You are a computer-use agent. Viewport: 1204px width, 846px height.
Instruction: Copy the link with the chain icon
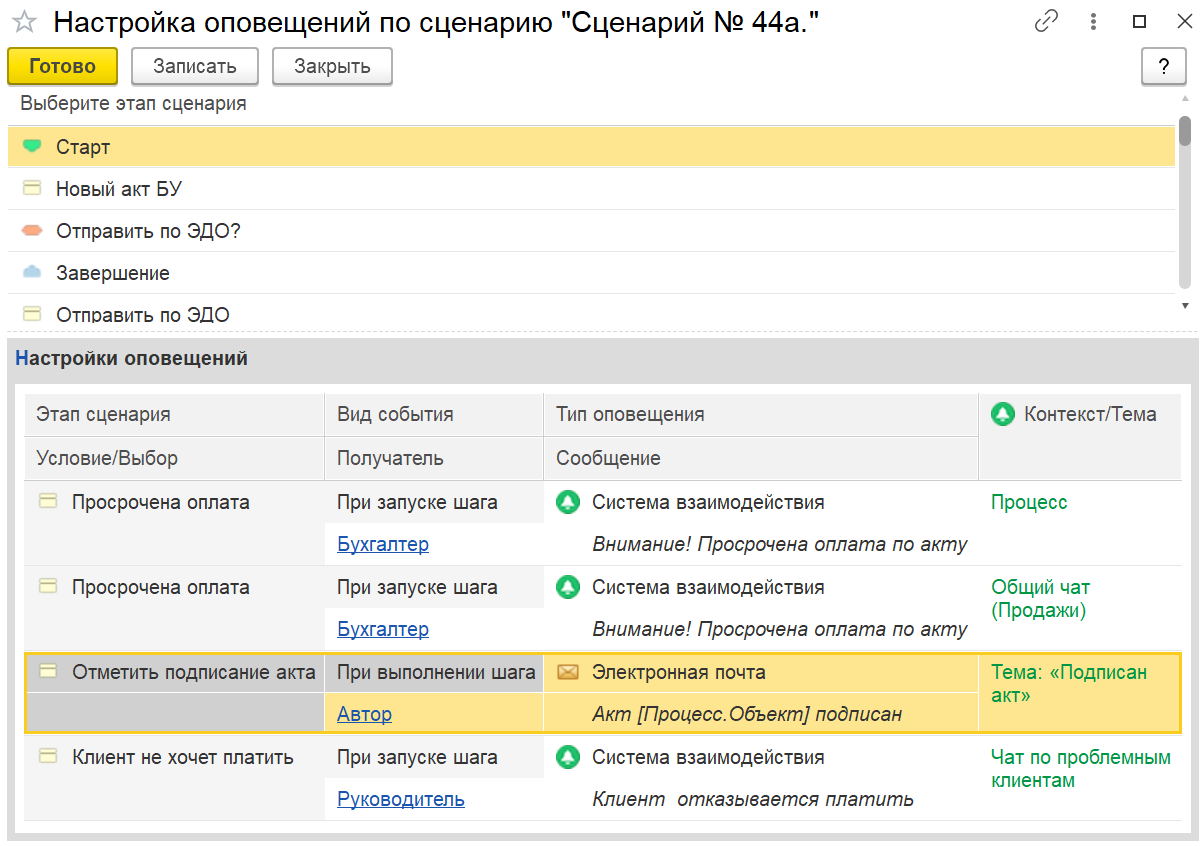click(x=1046, y=21)
